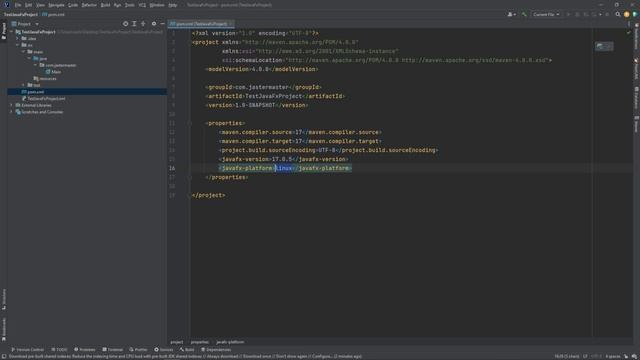The width and height of the screenshot is (640, 360).
Task: Open the Window menu
Action: [157, 5]
